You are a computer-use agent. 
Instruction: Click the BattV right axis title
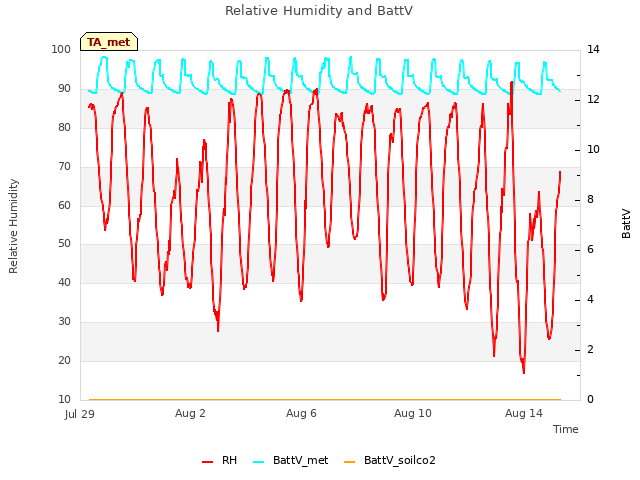[626, 223]
